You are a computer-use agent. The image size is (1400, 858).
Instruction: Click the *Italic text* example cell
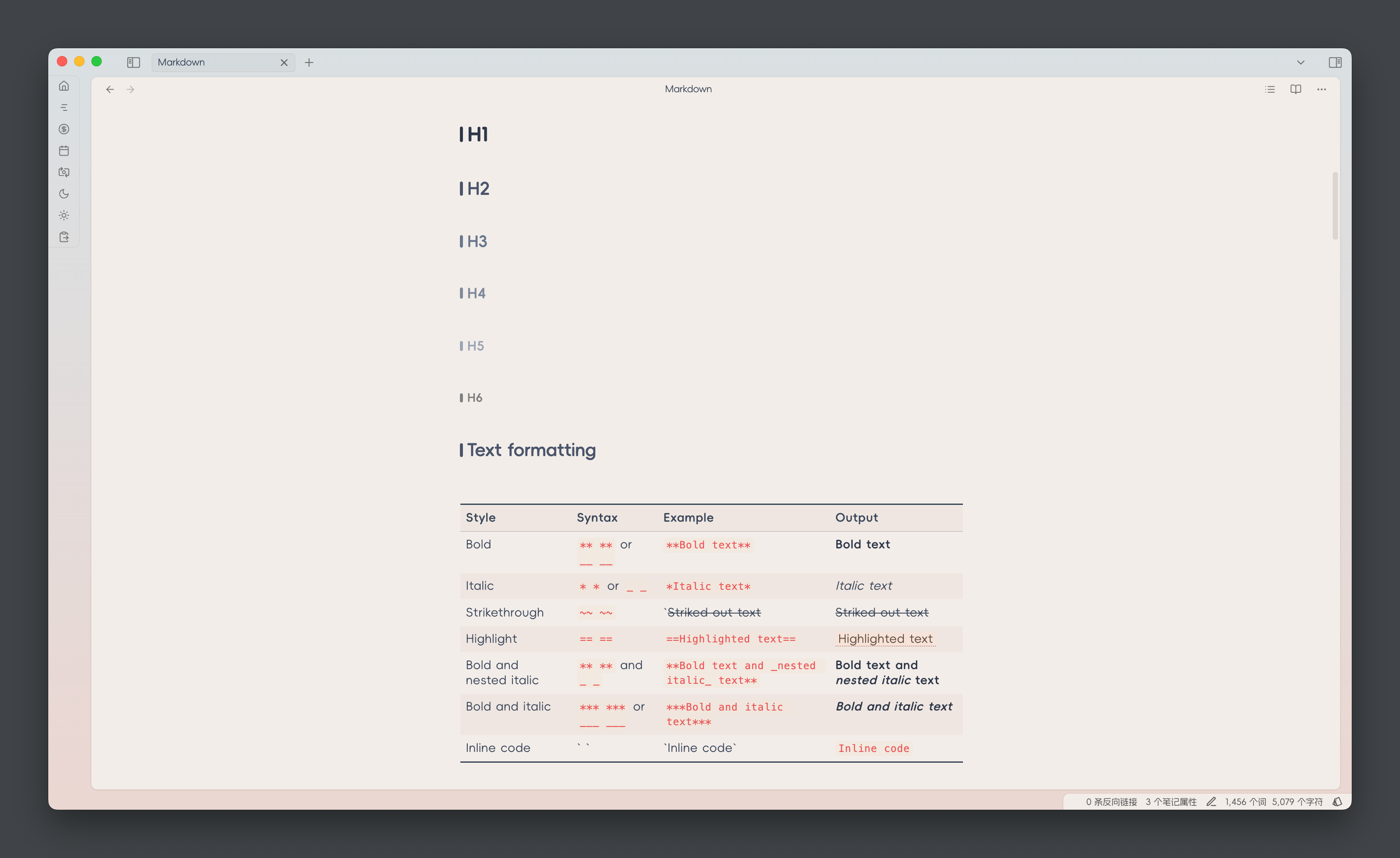pos(708,586)
